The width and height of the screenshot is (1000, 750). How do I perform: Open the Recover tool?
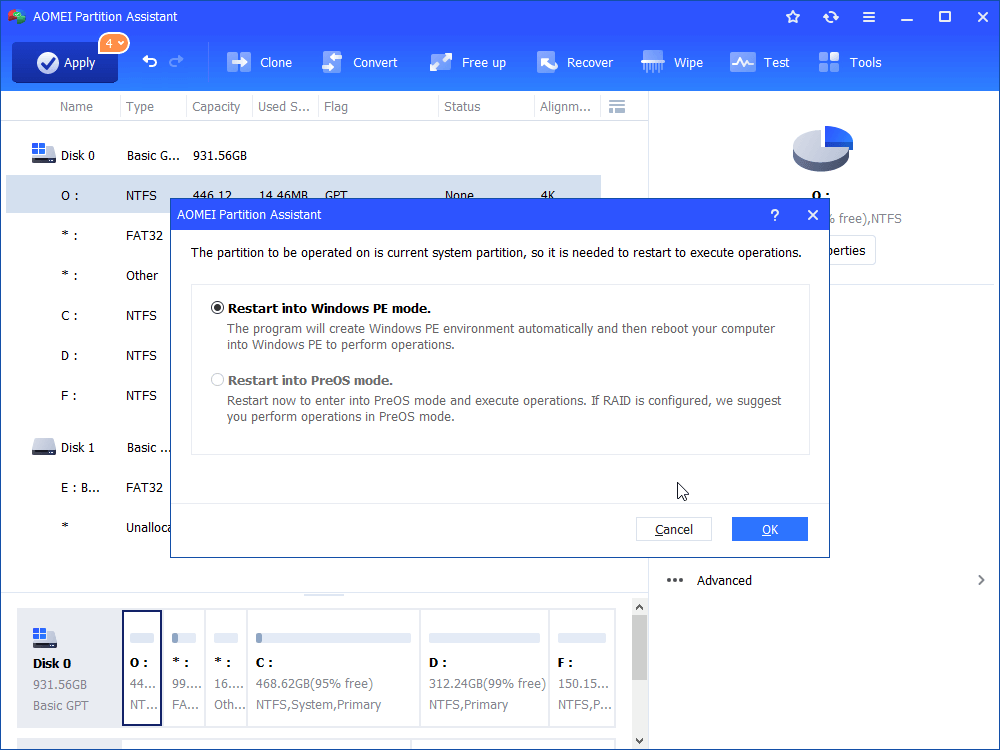(x=575, y=62)
